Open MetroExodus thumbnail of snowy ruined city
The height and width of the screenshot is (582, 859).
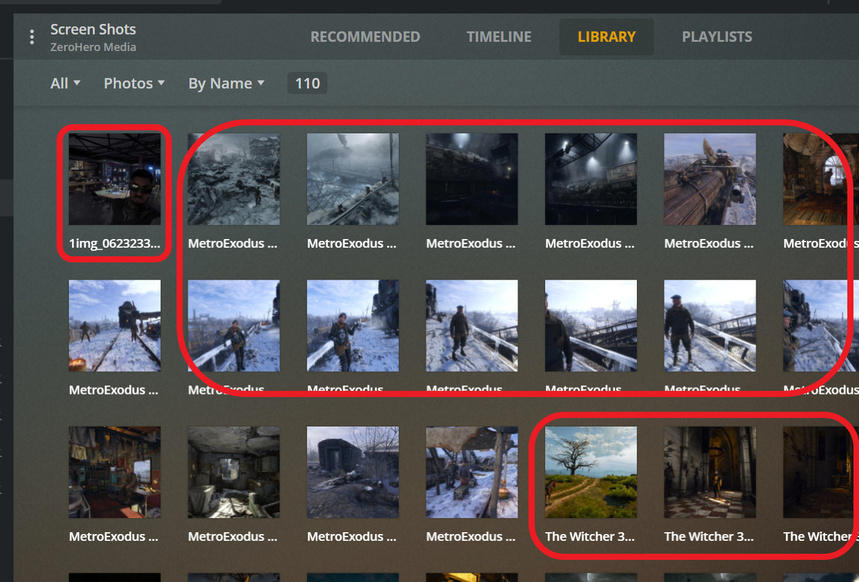234,179
